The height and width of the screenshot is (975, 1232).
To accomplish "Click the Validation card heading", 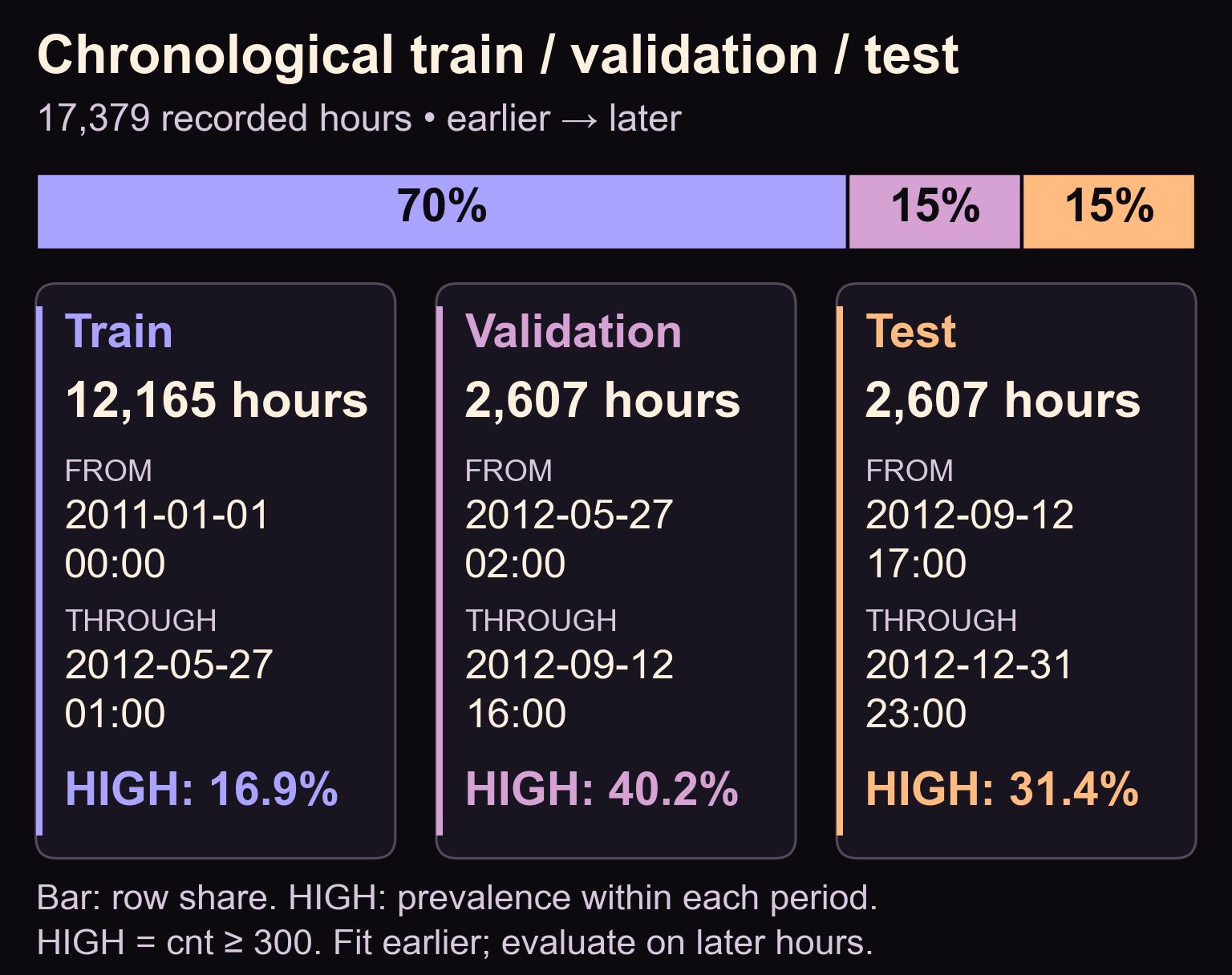I will 573,331.
